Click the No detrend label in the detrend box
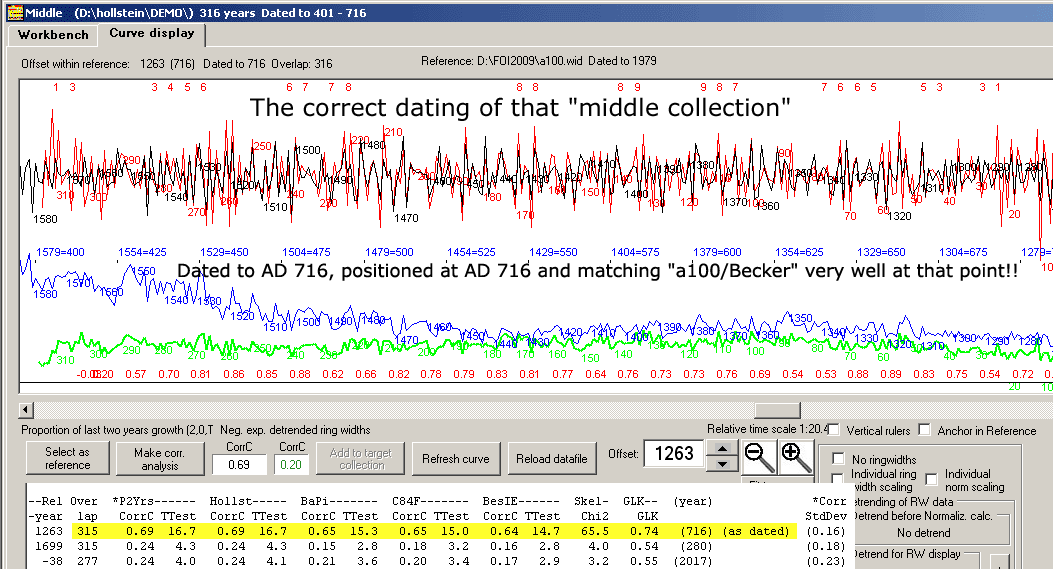 click(x=923, y=532)
